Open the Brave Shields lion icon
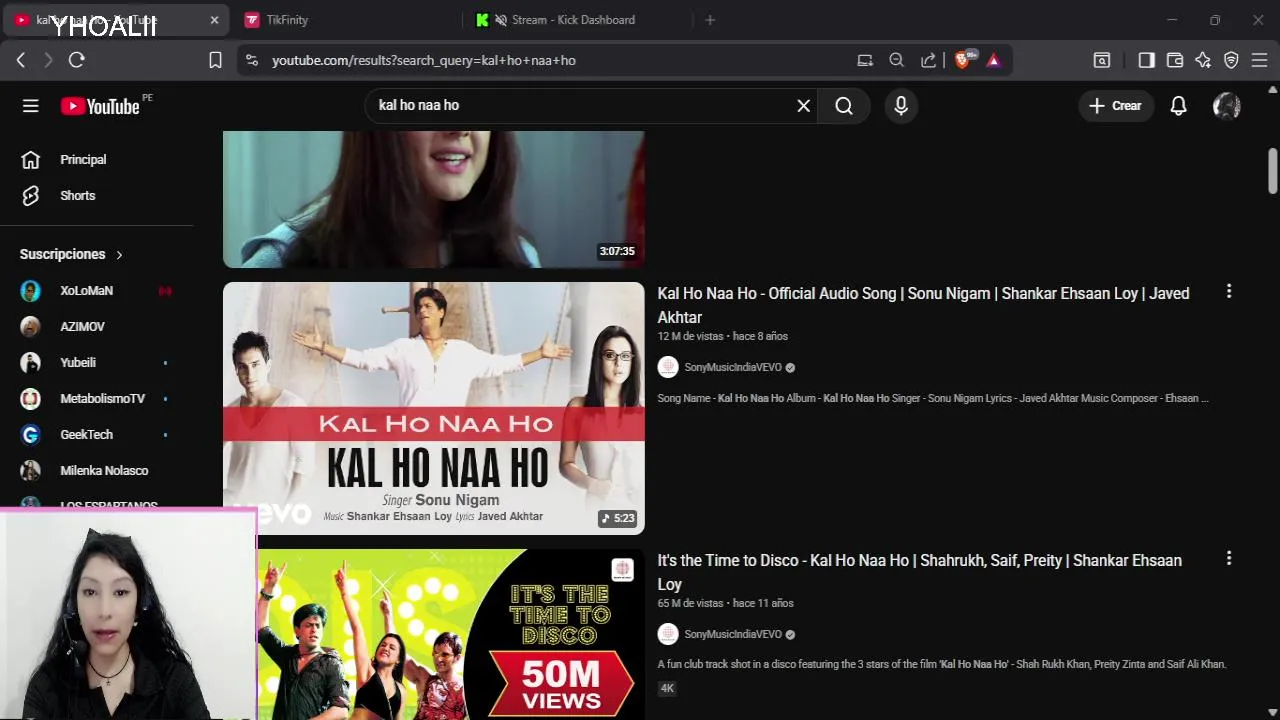The height and width of the screenshot is (720, 1280). coord(964,60)
